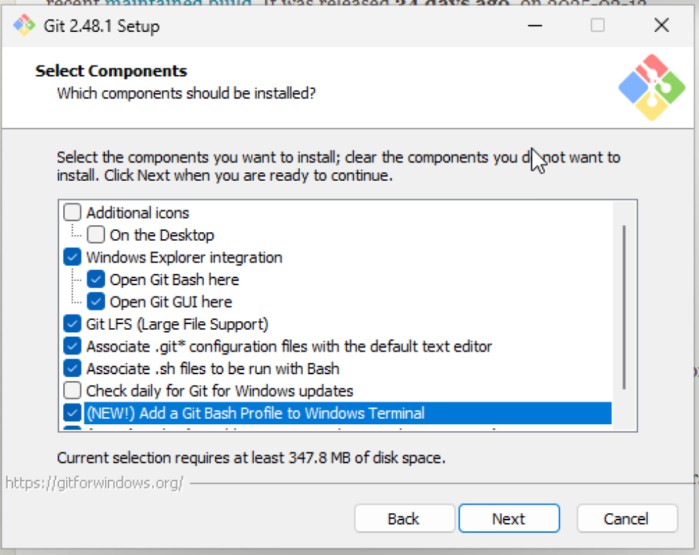Uncheck Windows Explorer integration
The width and height of the screenshot is (699, 555).
pos(72,257)
